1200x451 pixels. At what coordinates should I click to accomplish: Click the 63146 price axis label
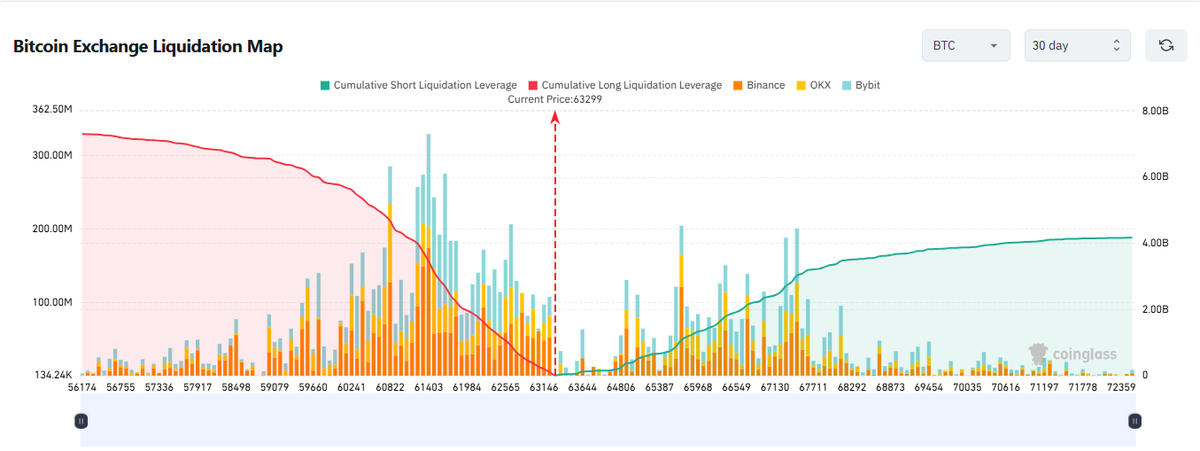pos(543,387)
